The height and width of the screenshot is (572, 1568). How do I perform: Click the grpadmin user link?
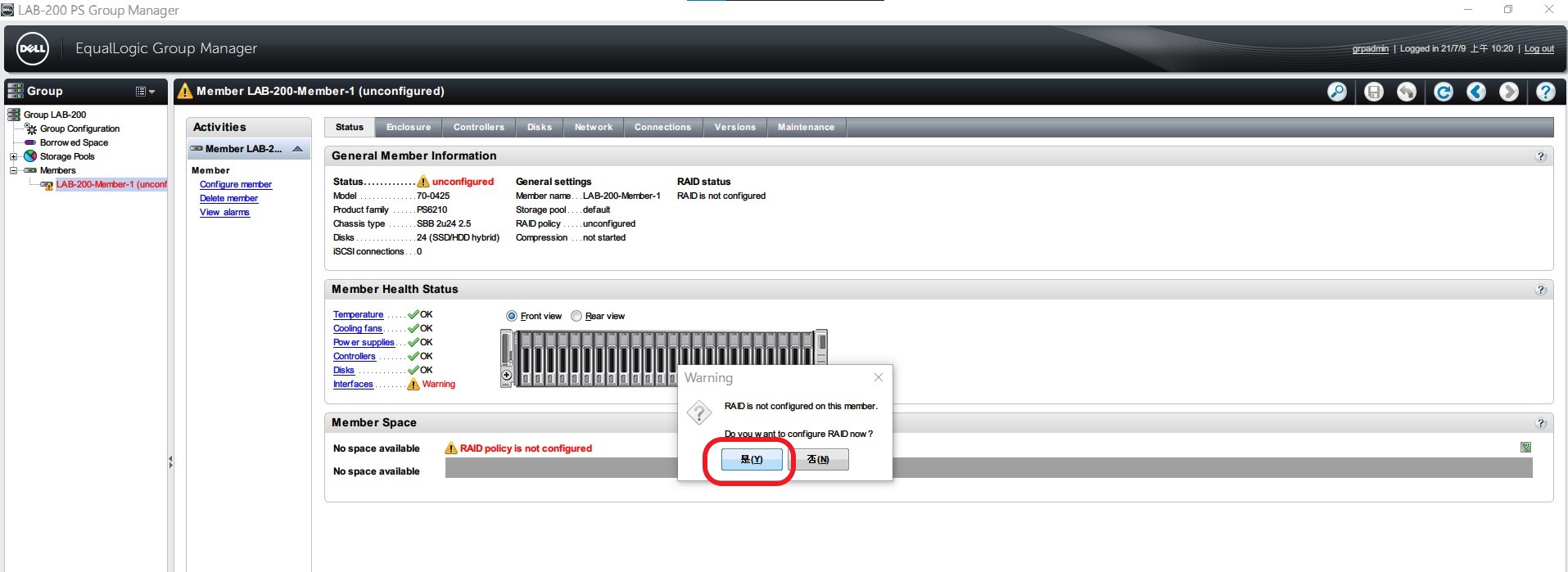pos(1370,49)
